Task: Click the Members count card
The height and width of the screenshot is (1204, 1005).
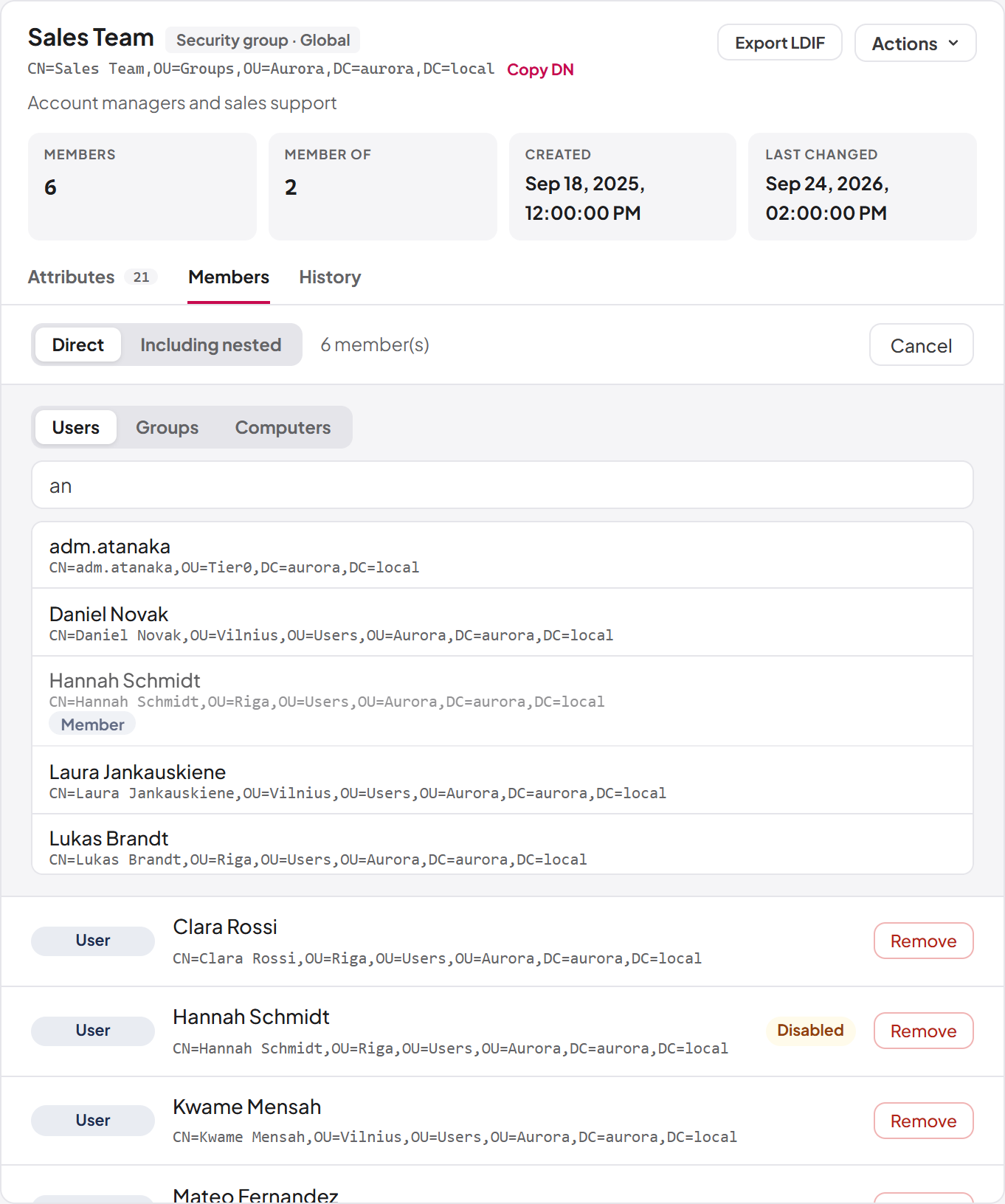Action: coord(142,187)
